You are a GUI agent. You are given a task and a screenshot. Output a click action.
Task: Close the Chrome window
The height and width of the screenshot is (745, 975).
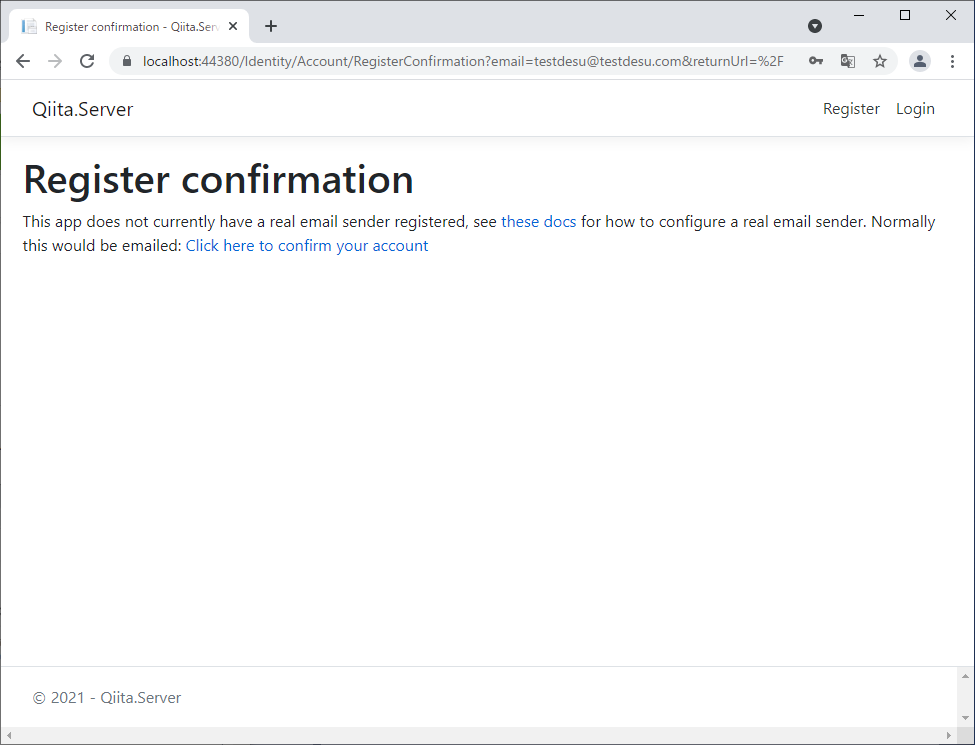click(x=951, y=15)
